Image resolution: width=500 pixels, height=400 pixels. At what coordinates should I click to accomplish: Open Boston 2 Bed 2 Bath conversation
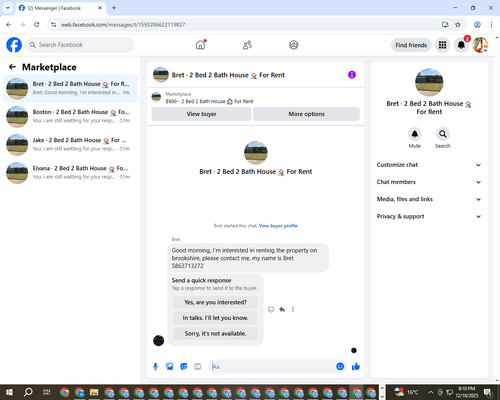(70, 116)
